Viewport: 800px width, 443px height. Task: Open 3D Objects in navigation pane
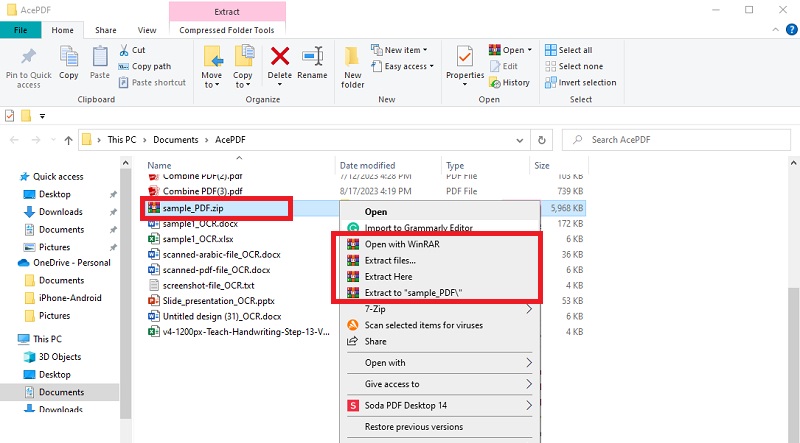60,357
